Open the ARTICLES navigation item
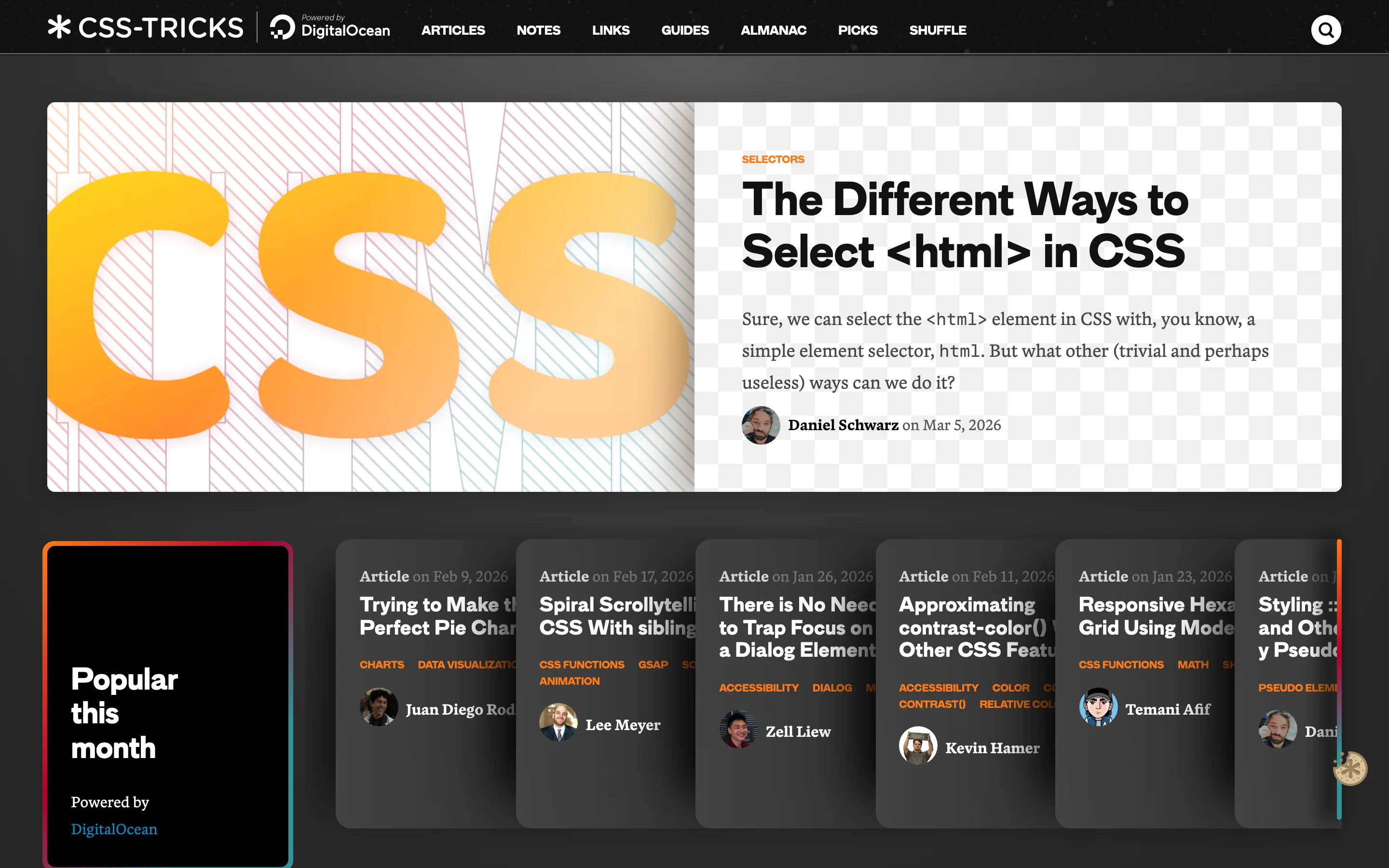Viewport: 1389px width, 868px height. pos(453,30)
